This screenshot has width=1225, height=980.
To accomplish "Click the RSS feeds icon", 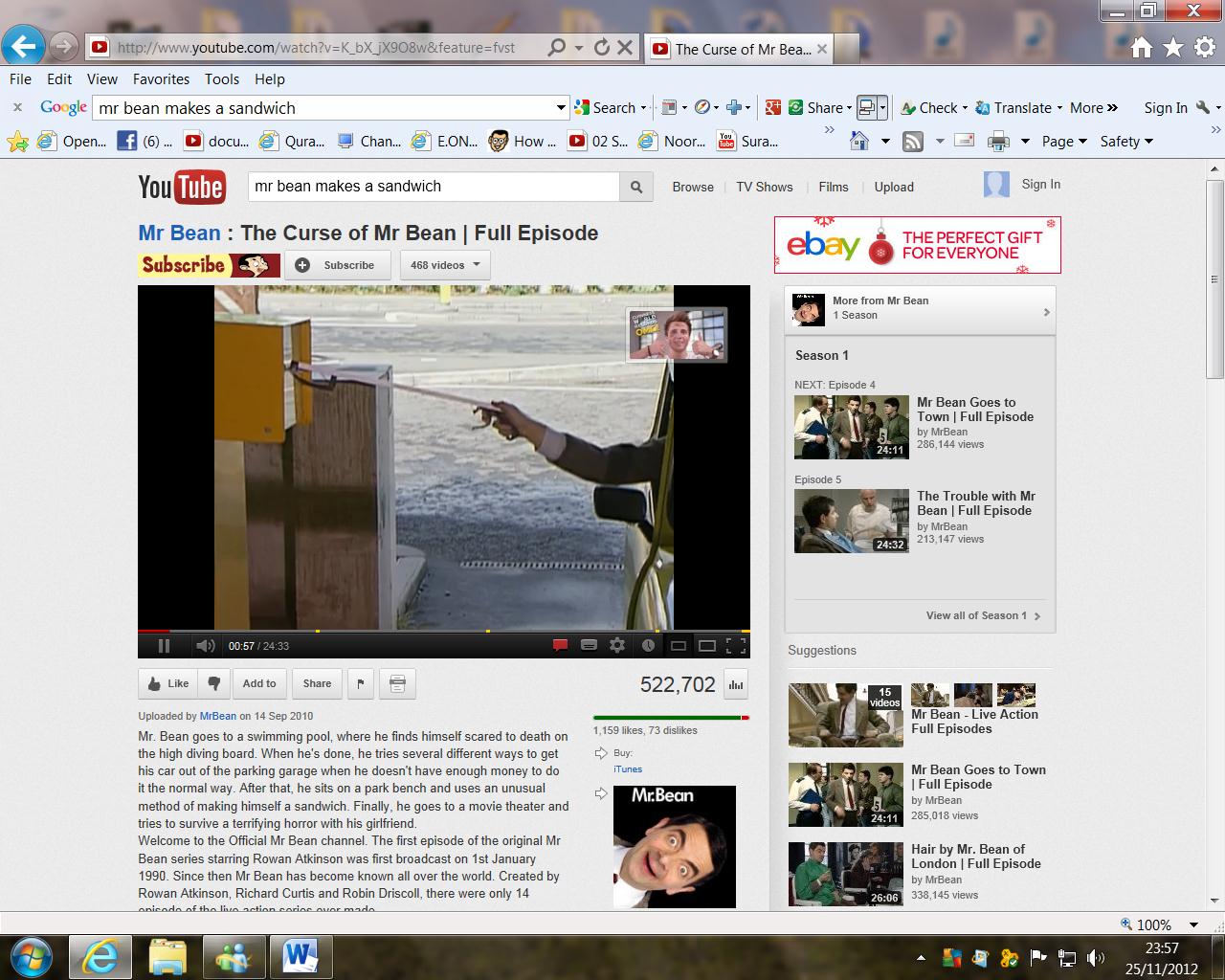I will coord(913,142).
